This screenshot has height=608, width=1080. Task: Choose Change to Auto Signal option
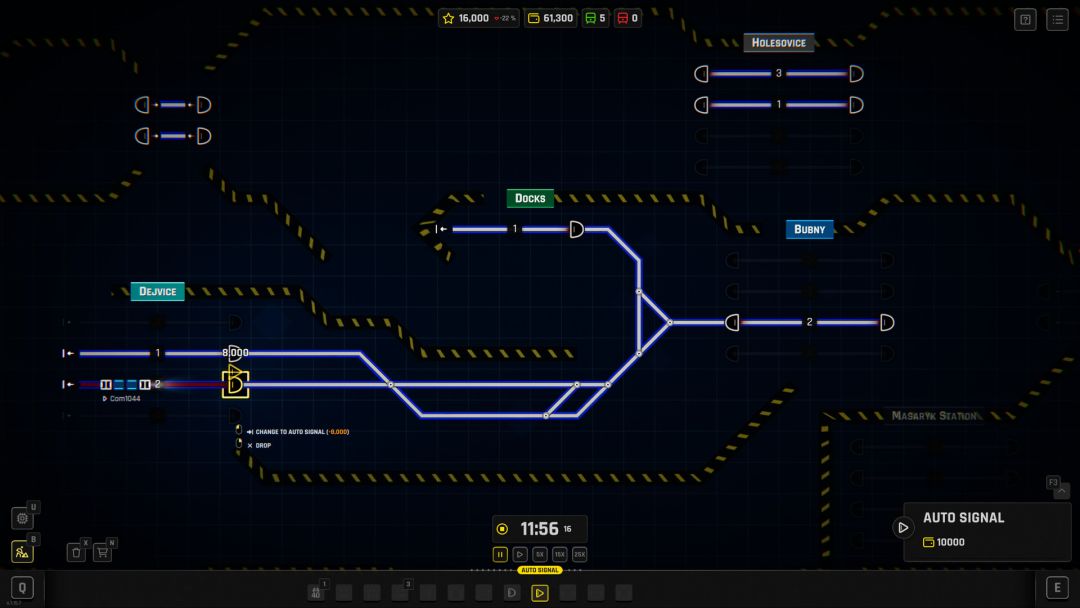point(301,432)
